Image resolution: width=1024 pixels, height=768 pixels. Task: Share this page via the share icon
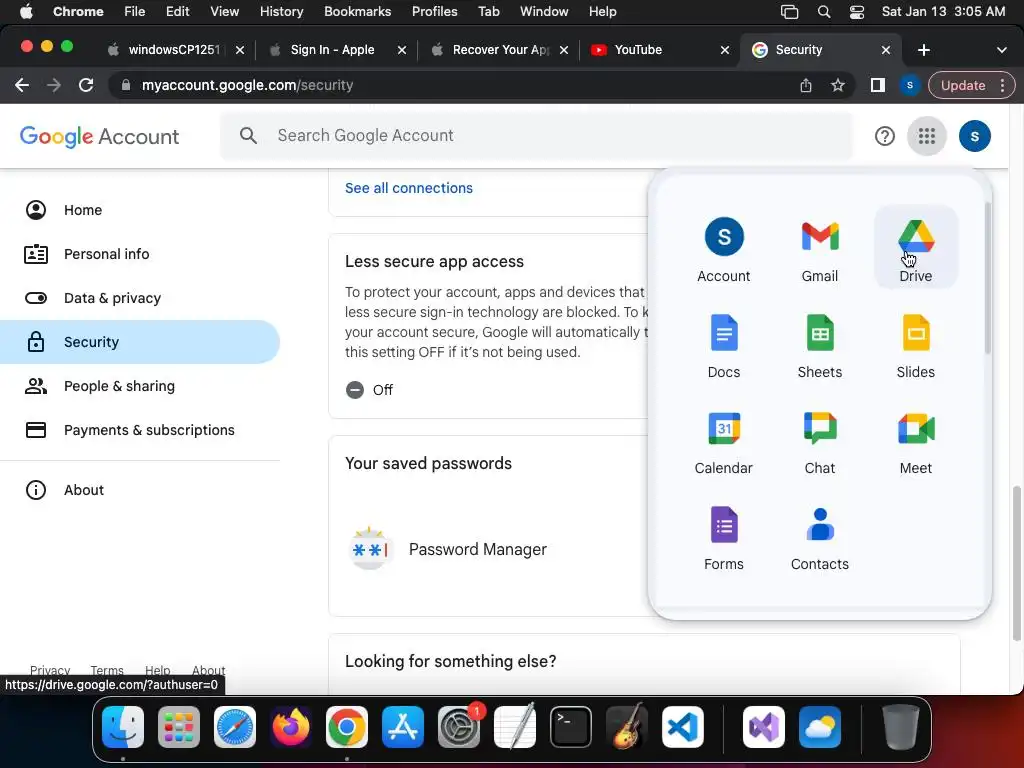pos(806,85)
